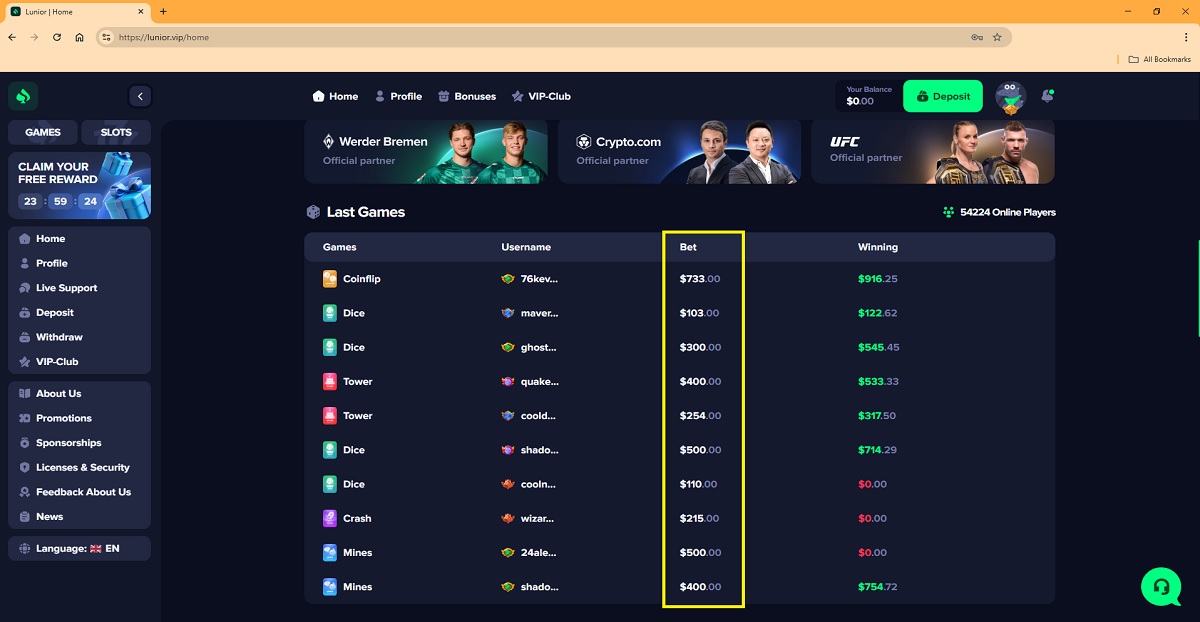This screenshot has width=1200, height=622.
Task: Open the notifications bell icon
Action: (1047, 96)
